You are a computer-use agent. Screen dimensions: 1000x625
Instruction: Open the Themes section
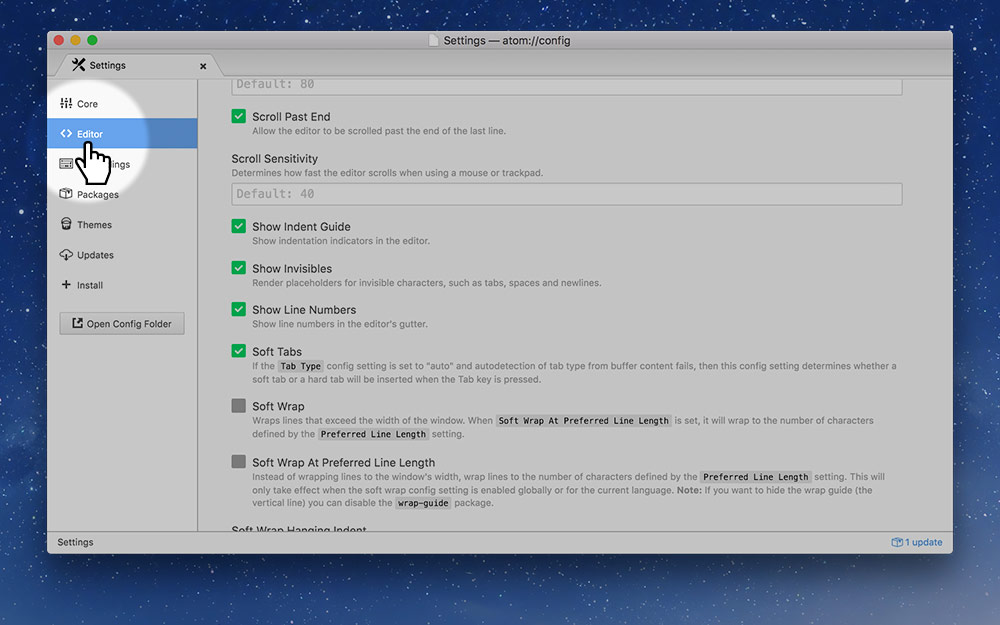tap(122, 224)
